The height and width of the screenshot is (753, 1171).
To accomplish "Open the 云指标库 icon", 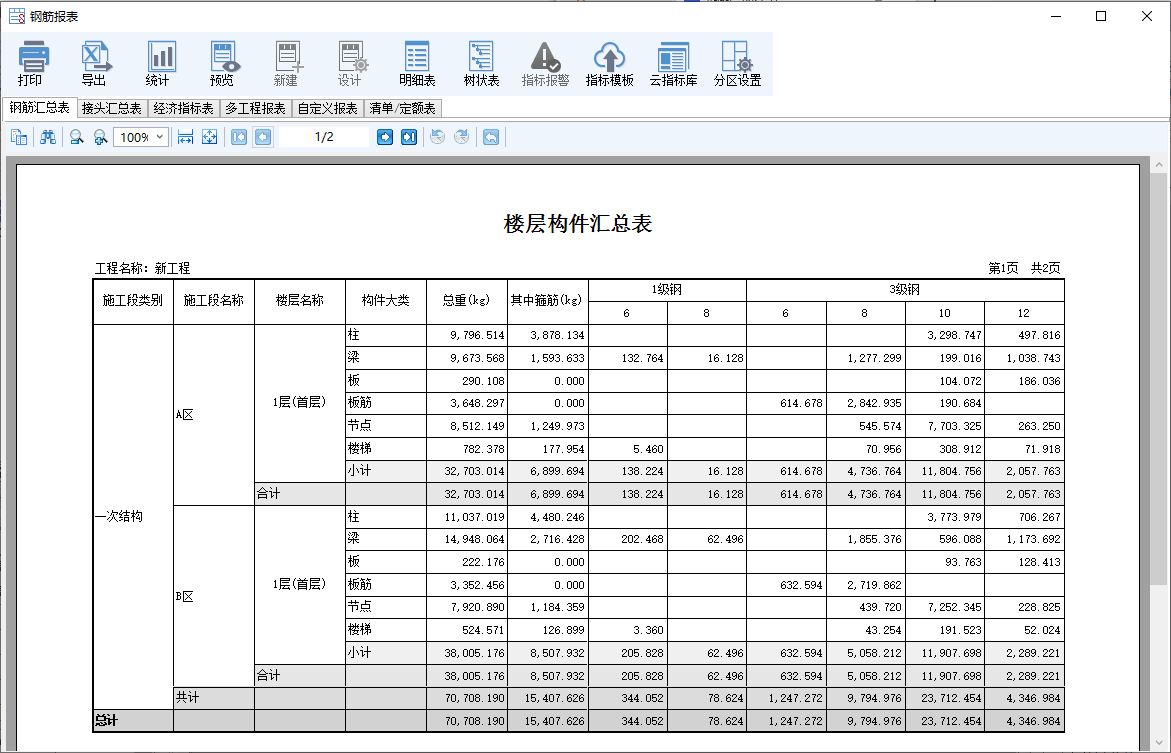I will [674, 63].
